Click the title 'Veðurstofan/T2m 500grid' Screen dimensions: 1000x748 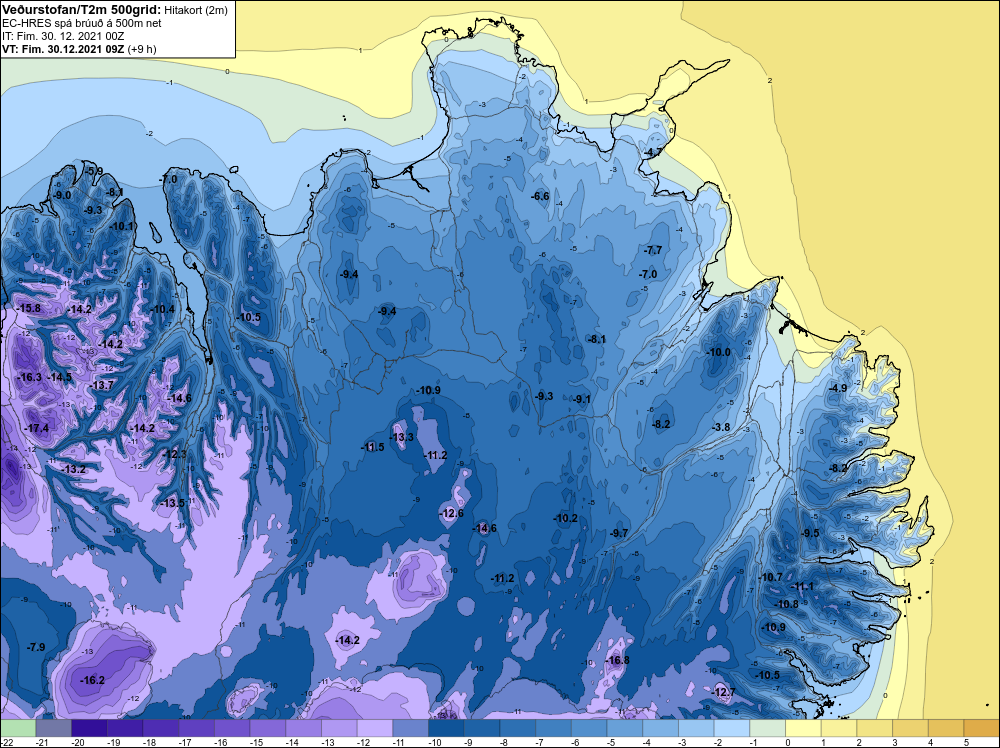pos(82,9)
